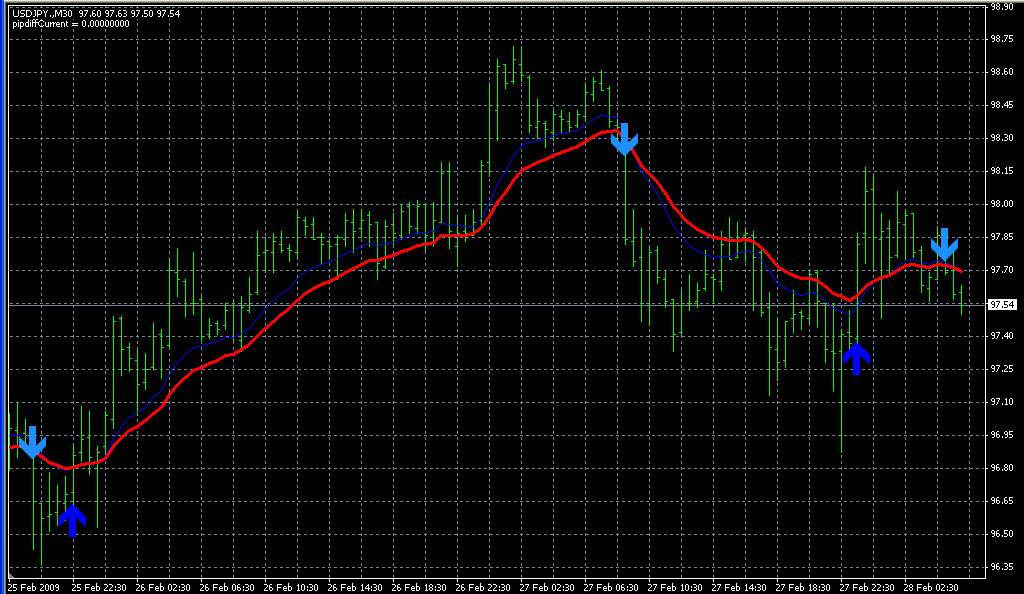Click the 96.35 price scale label

pyautogui.click(x=1002, y=567)
